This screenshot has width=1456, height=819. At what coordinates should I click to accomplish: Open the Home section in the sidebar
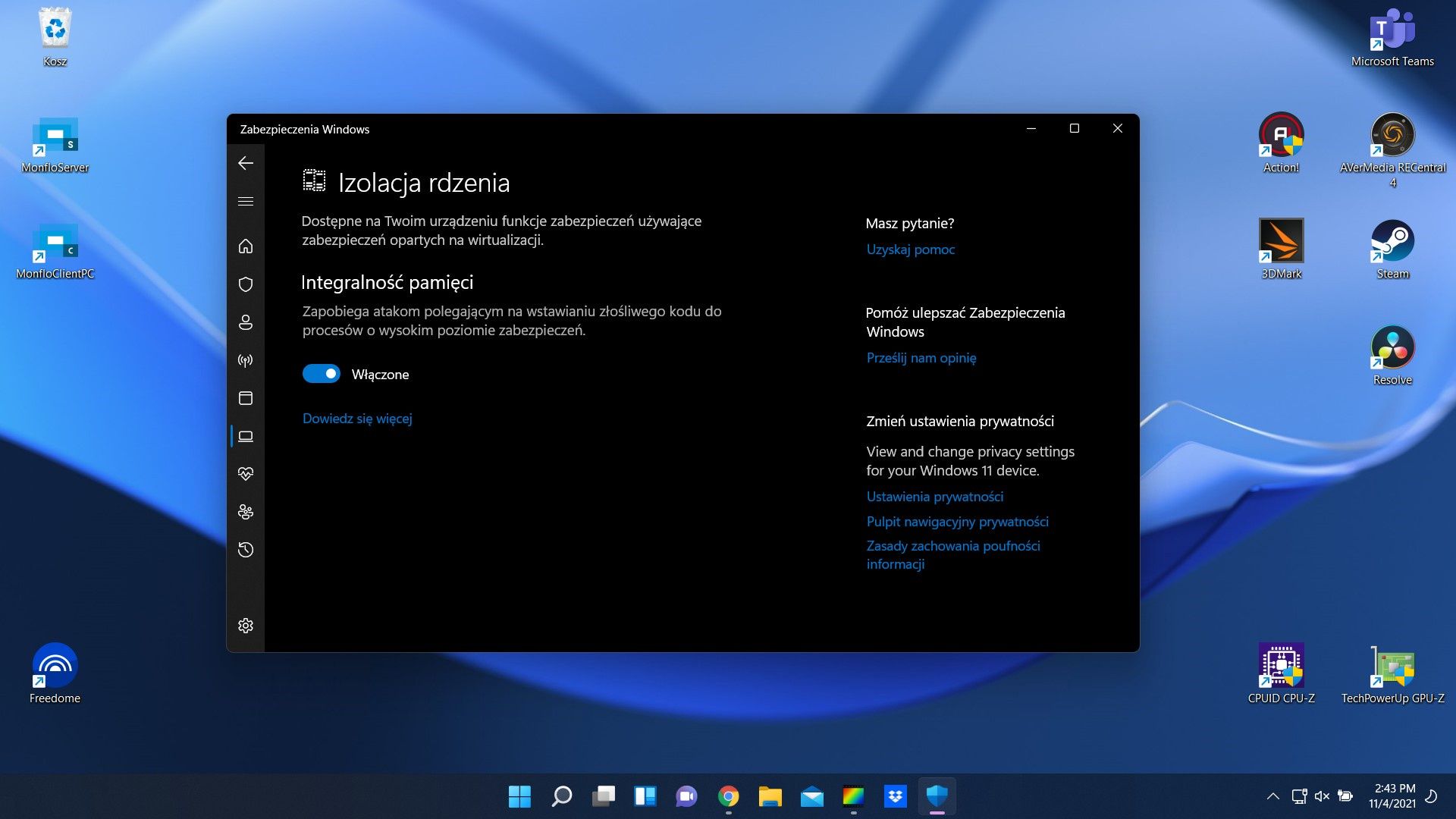(246, 246)
